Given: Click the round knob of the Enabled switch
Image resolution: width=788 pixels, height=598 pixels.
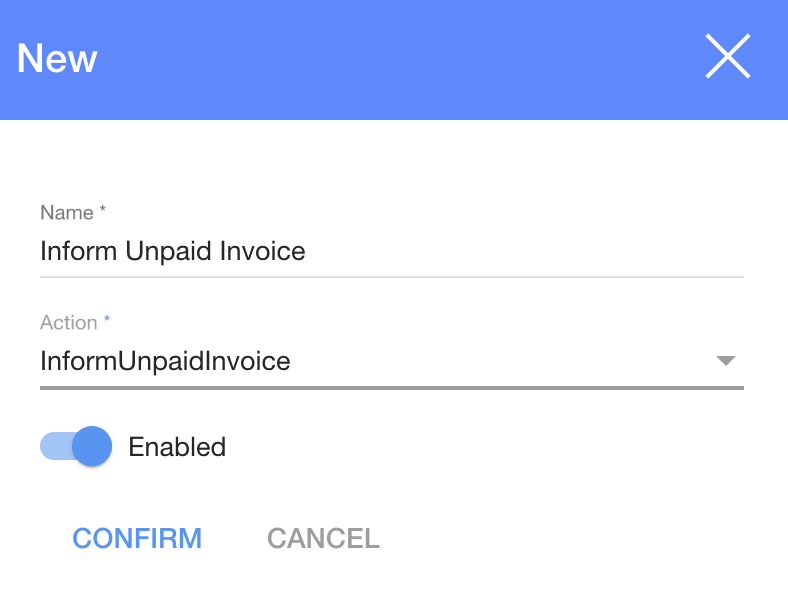Looking at the screenshot, I should coord(92,446).
